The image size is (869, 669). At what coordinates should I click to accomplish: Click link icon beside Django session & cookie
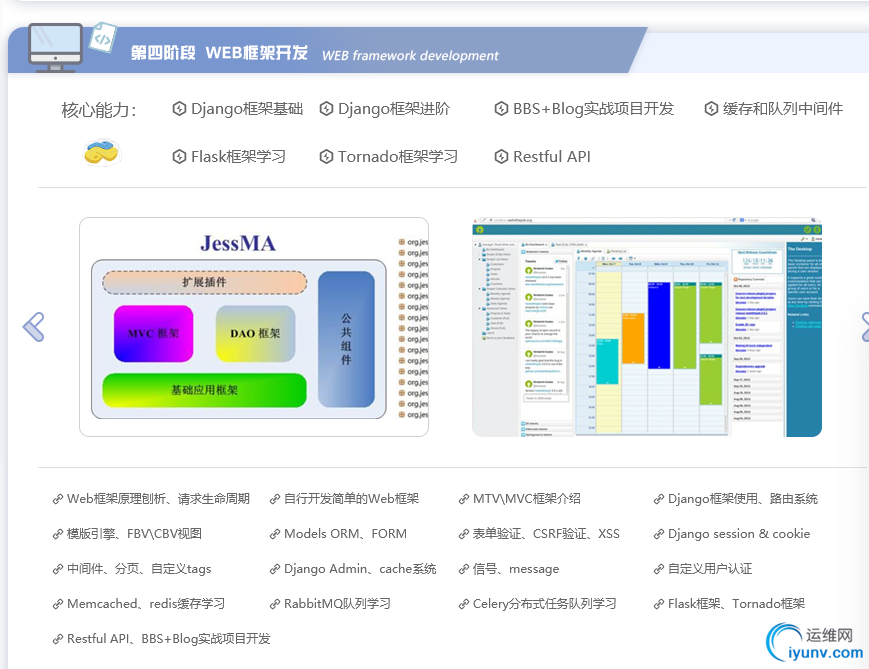pyautogui.click(x=658, y=534)
